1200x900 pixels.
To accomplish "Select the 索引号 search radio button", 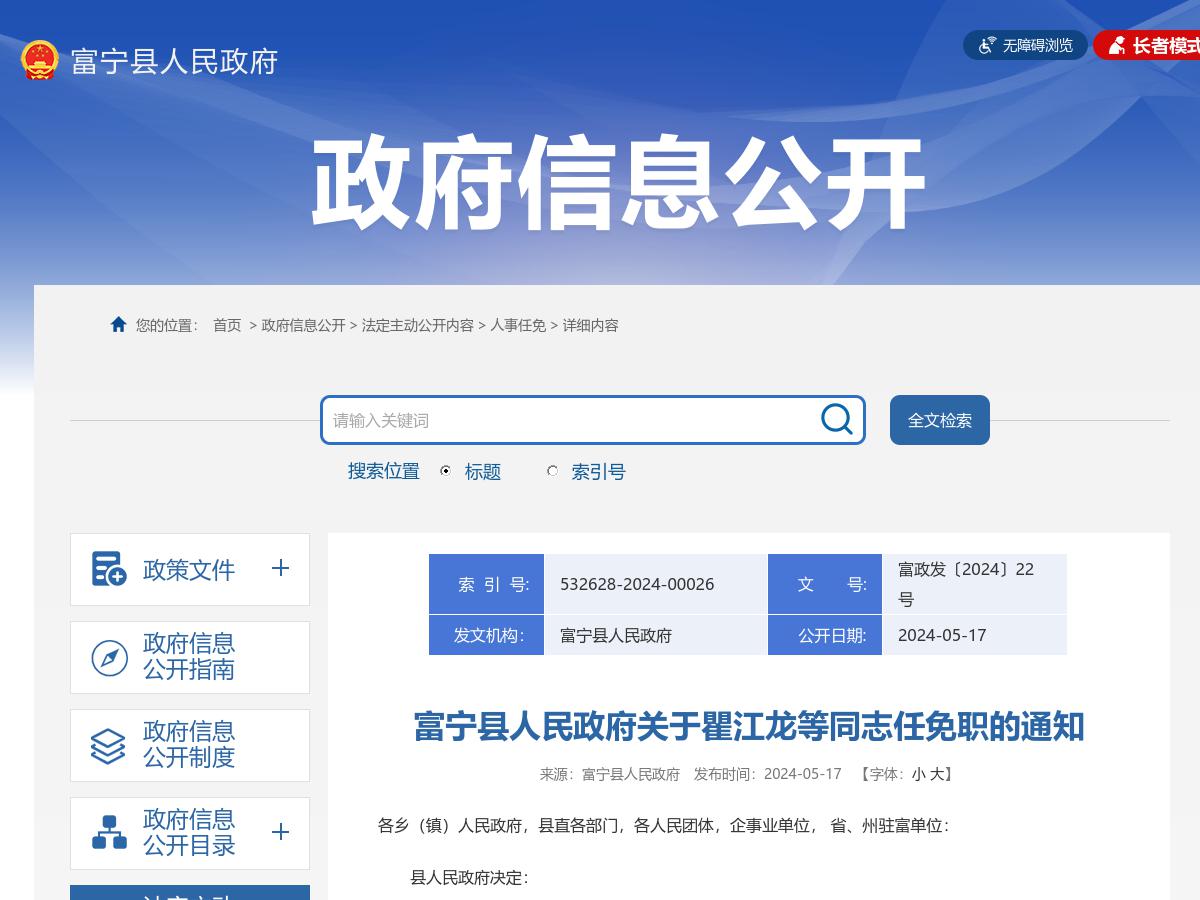I will 552,471.
